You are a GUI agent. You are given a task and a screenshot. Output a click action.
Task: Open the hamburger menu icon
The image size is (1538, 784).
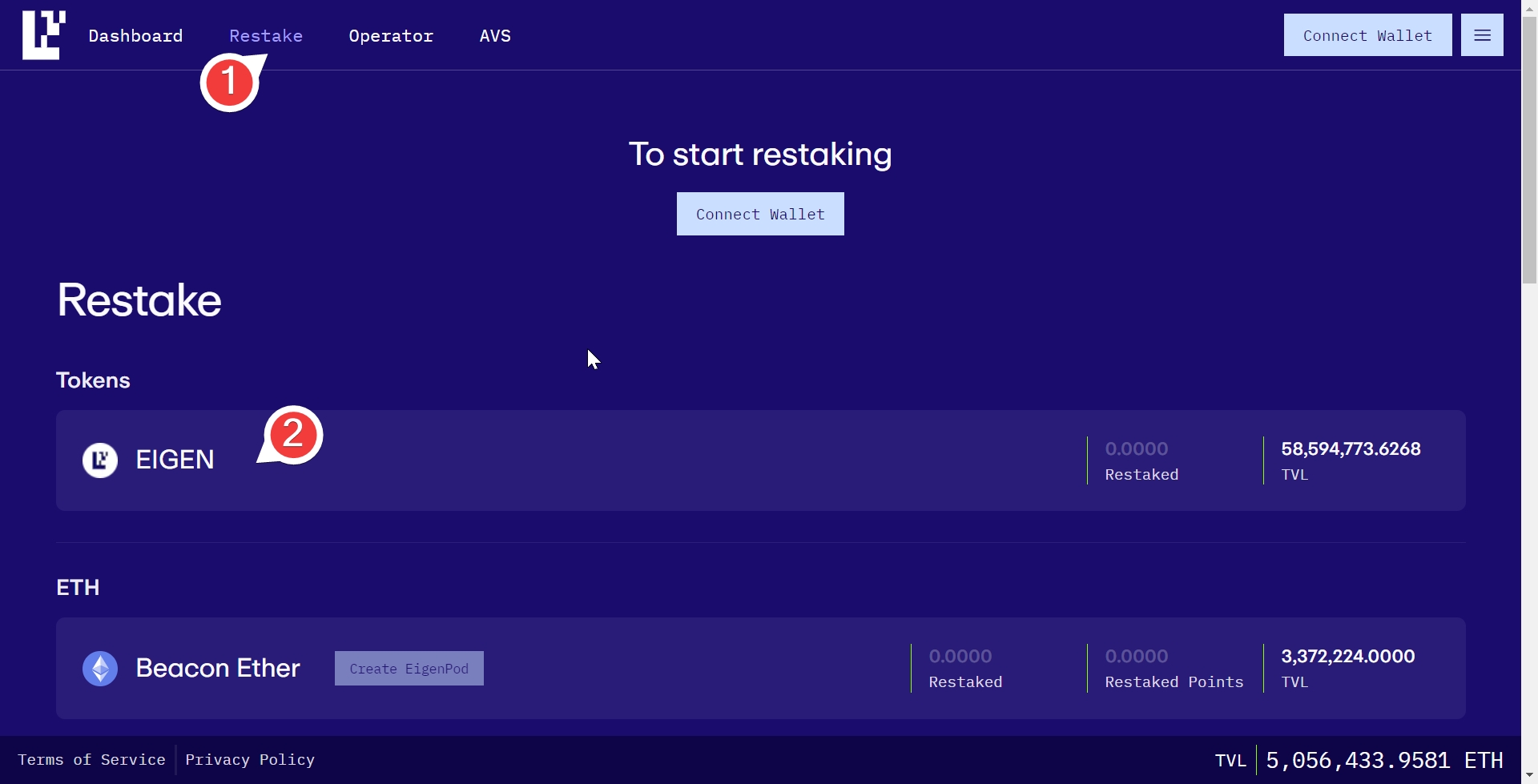coord(1482,35)
